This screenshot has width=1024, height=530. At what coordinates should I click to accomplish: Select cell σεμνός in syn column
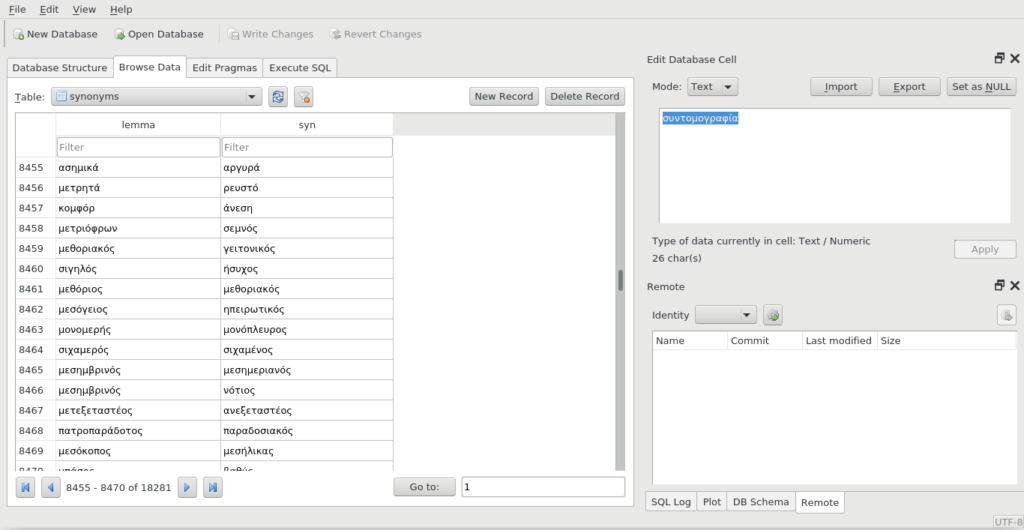pos(307,228)
